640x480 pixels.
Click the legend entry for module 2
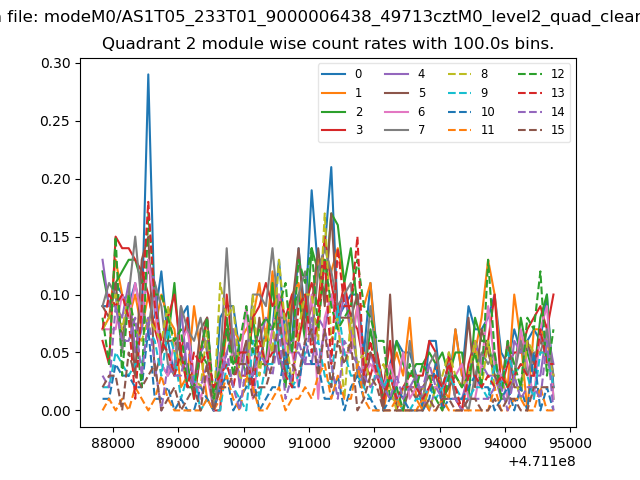(x=342, y=112)
